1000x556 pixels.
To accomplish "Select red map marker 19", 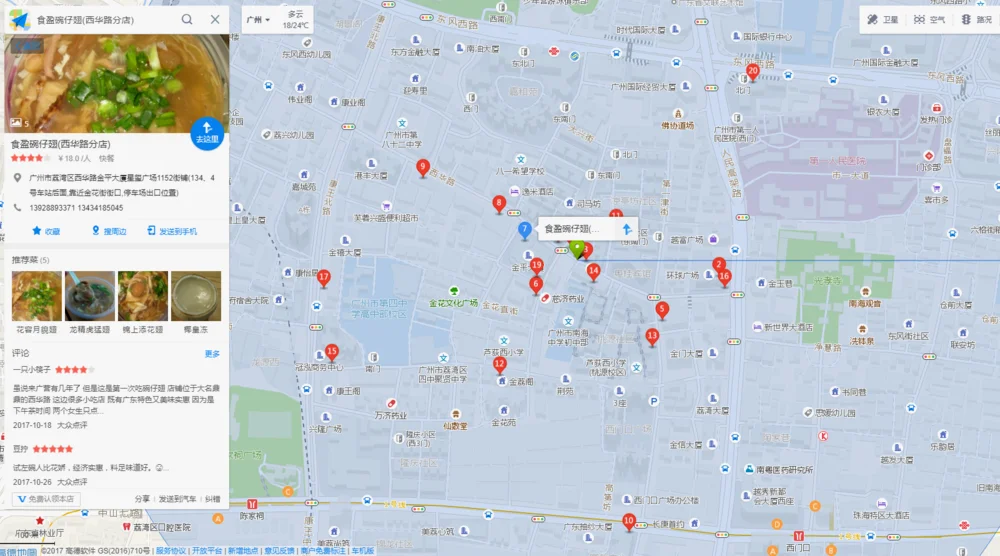I will point(537,265).
